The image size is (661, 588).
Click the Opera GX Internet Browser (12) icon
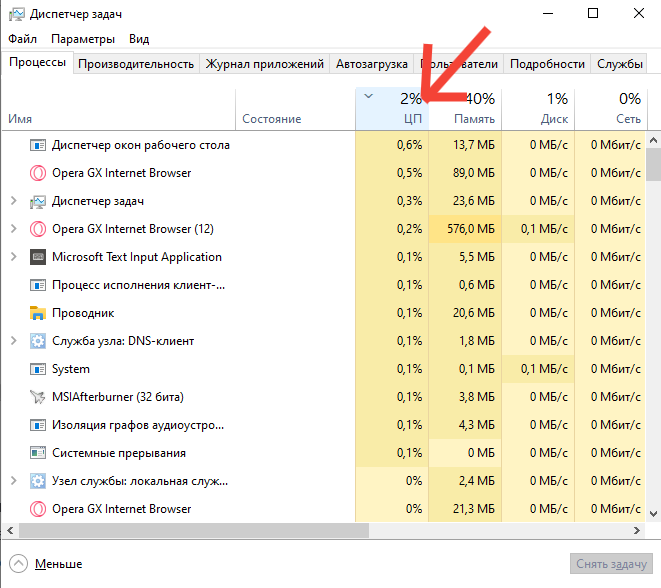click(x=38, y=229)
